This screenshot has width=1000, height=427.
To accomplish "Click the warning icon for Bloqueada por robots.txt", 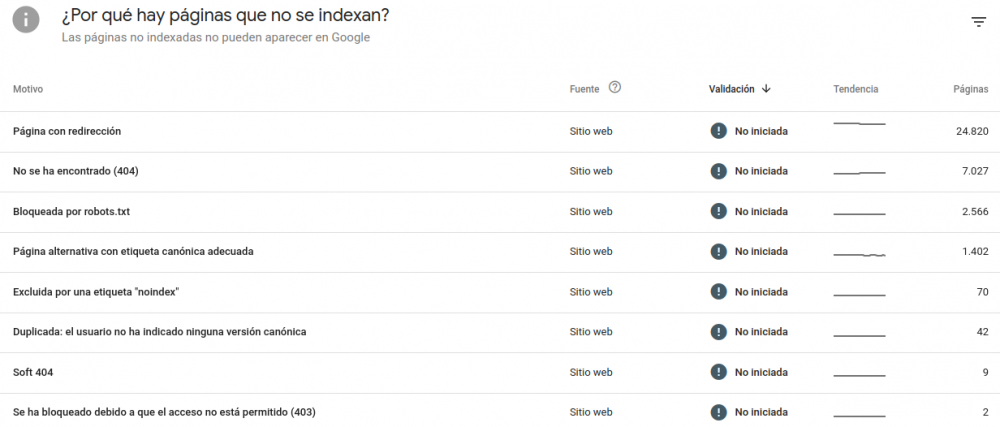I will 718,211.
